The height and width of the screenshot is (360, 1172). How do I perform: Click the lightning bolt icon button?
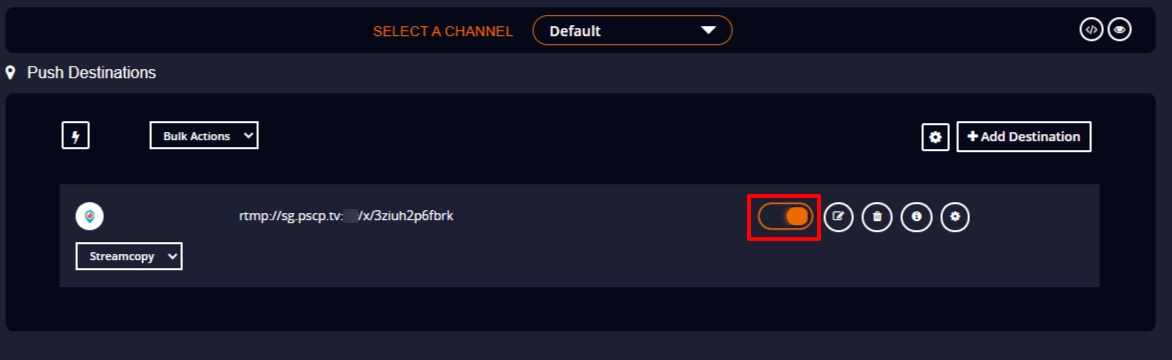pos(75,136)
